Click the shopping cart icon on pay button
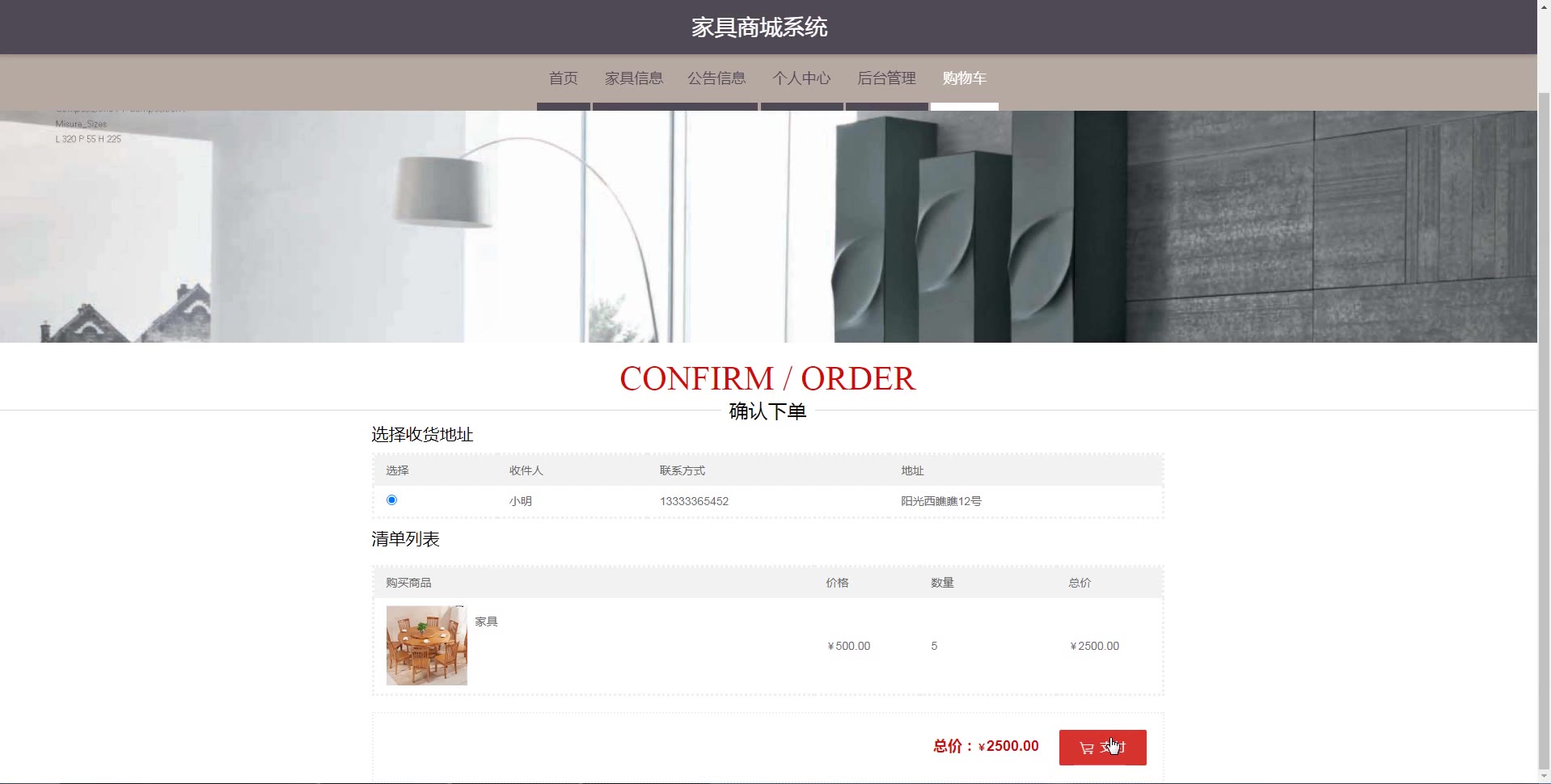The height and width of the screenshot is (784, 1551). coord(1087,748)
